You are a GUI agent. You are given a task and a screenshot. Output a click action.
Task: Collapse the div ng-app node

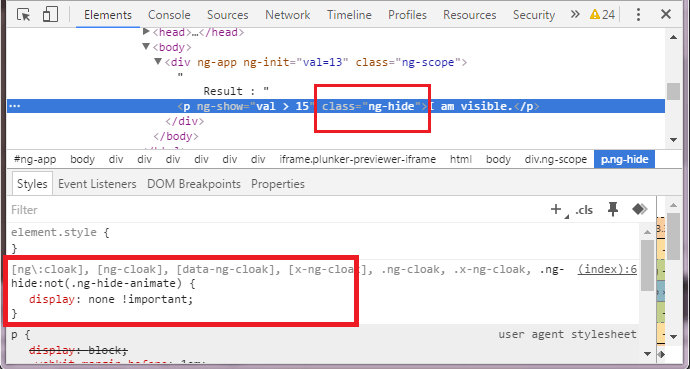[x=158, y=62]
